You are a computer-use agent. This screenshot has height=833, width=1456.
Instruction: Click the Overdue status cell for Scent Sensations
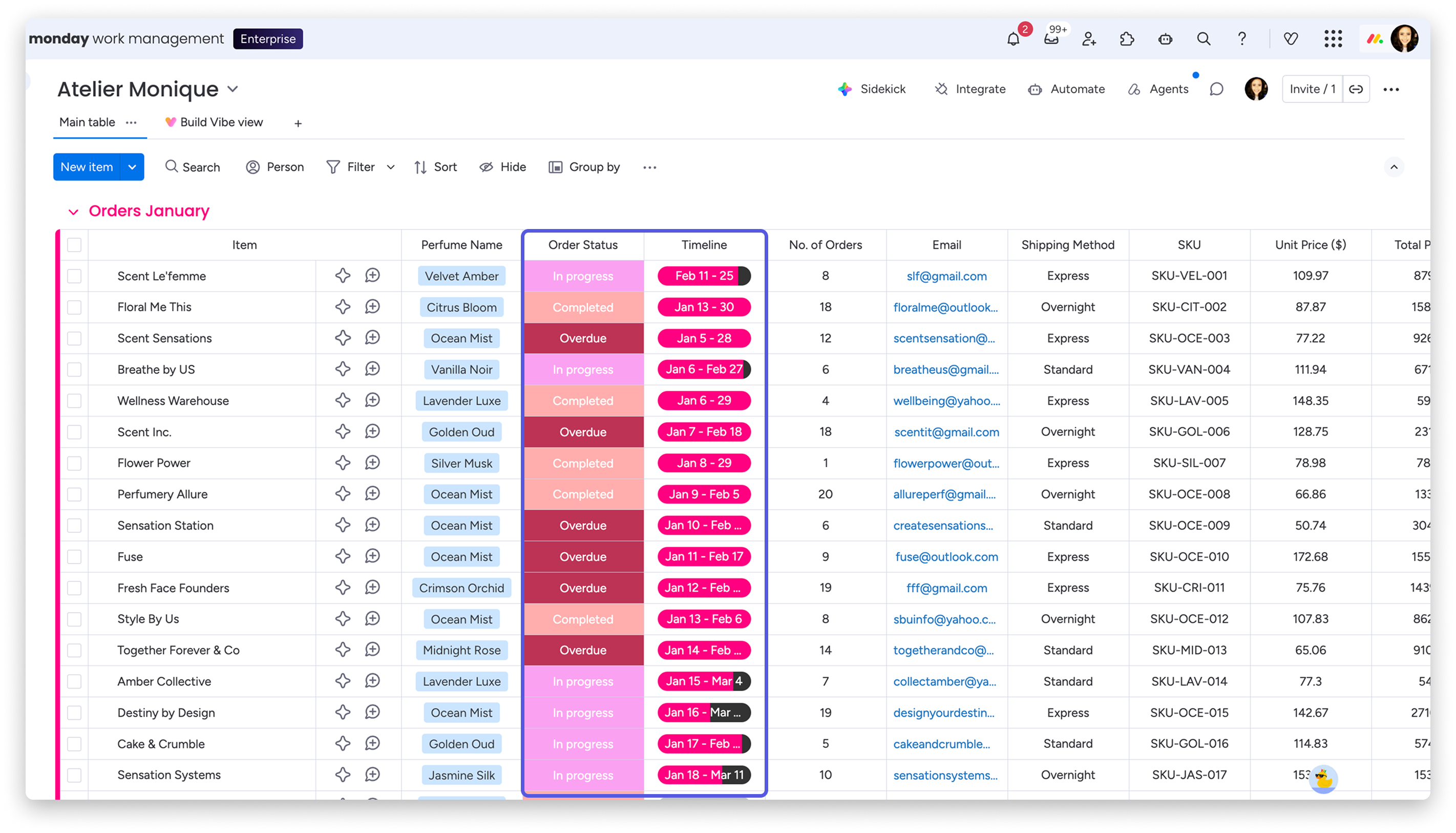583,338
